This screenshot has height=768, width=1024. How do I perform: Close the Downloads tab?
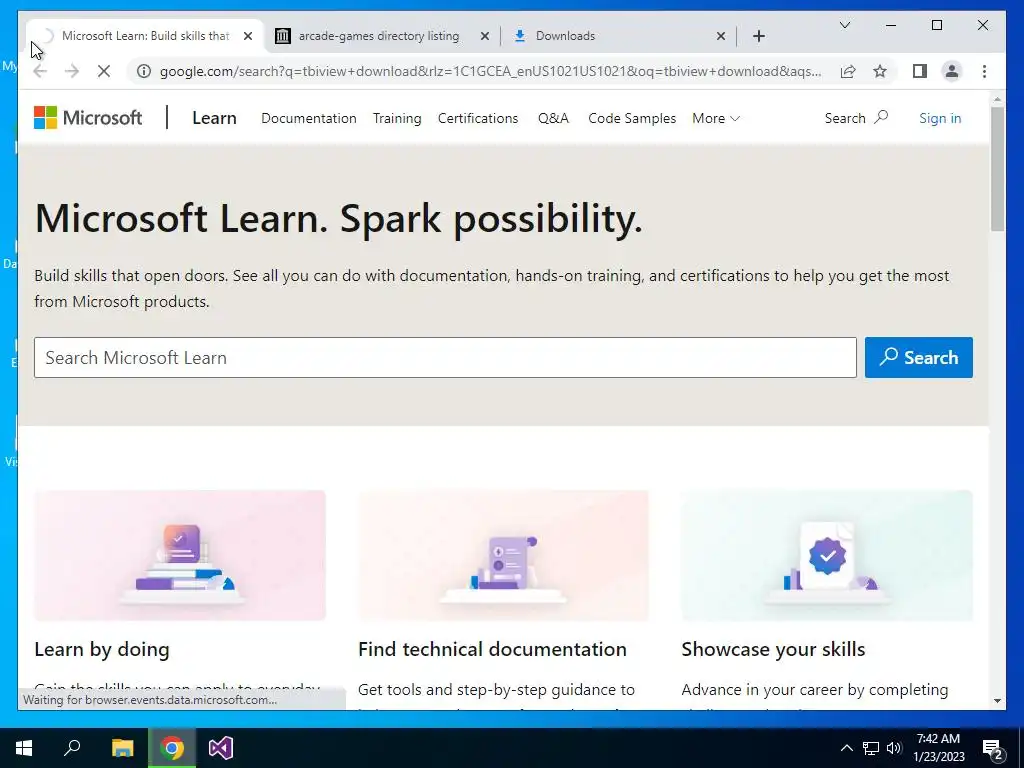coord(721,36)
